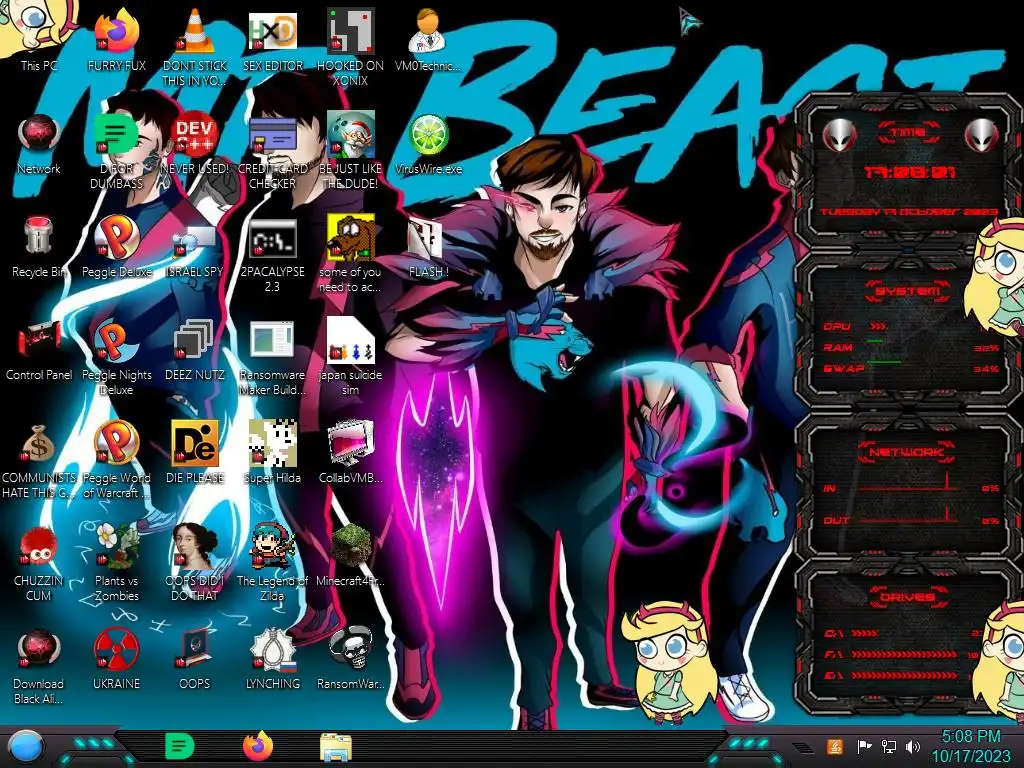Click the Start orb on taskbar

tap(26, 747)
